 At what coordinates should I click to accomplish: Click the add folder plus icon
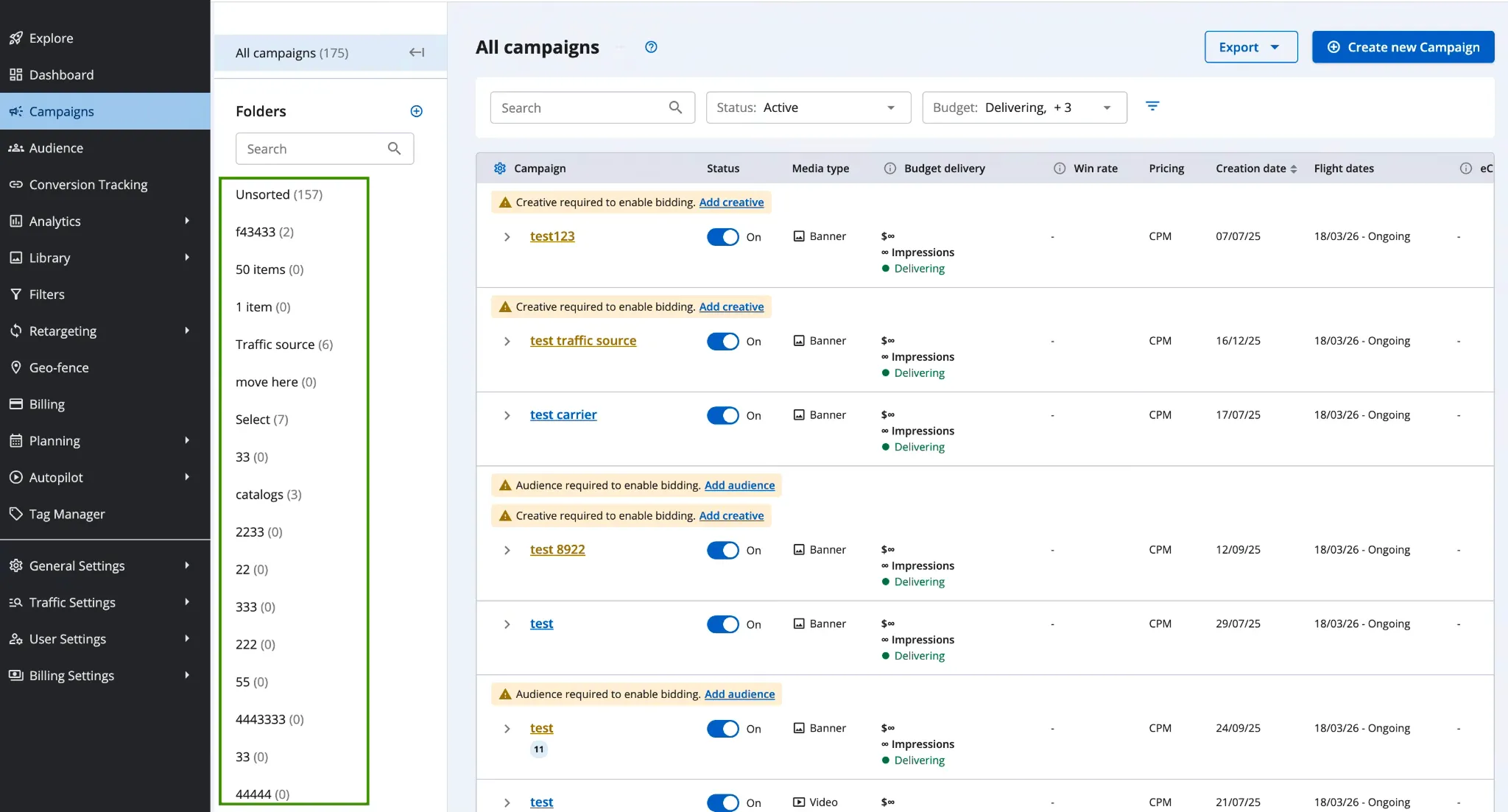(x=416, y=111)
